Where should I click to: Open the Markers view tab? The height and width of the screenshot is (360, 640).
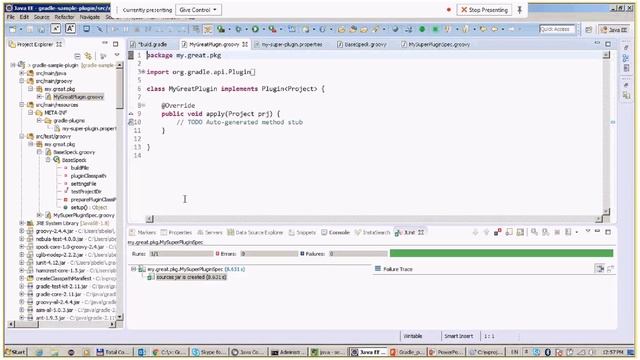pos(143,232)
